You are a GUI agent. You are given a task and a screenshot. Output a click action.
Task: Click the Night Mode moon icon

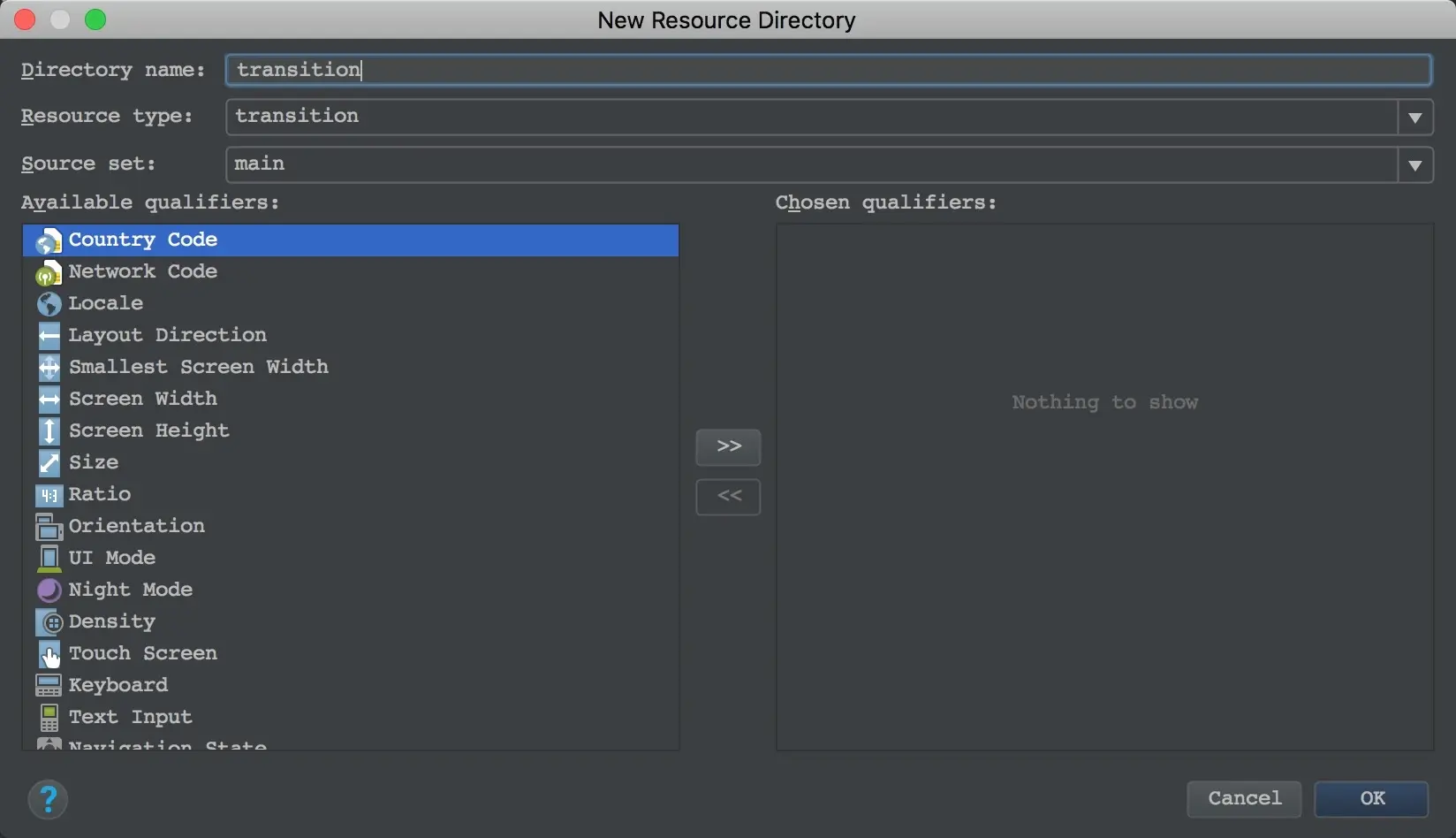(x=49, y=590)
